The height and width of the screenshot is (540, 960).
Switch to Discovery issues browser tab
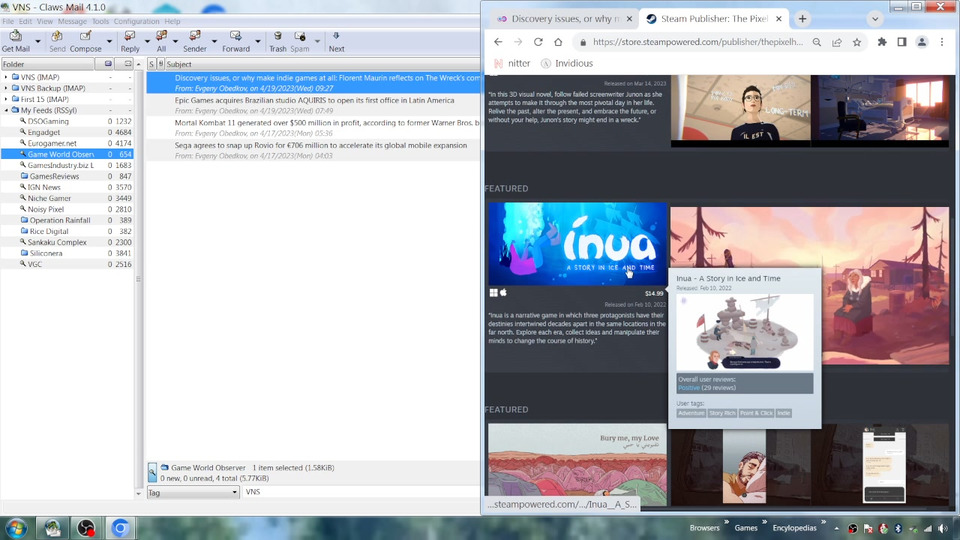point(564,19)
